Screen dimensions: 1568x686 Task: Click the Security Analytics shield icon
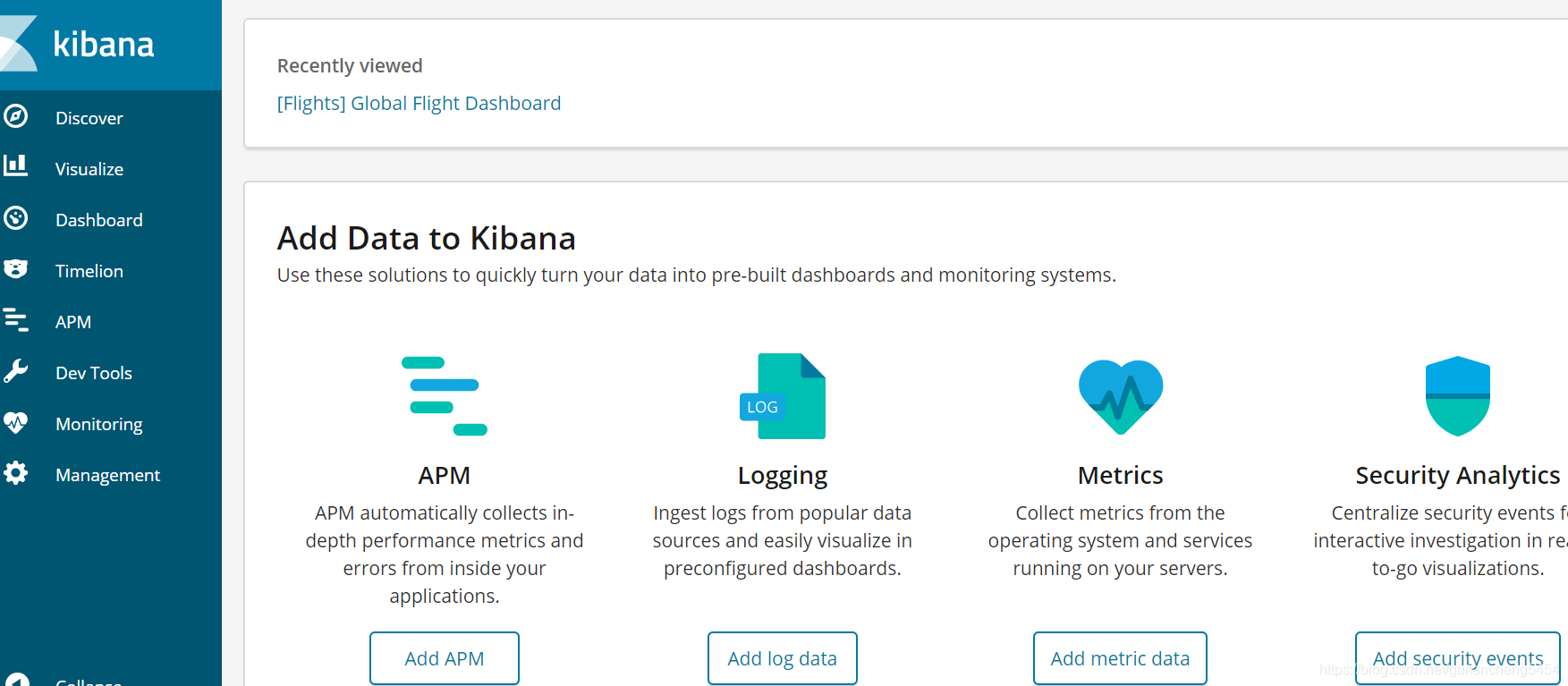[x=1458, y=396]
